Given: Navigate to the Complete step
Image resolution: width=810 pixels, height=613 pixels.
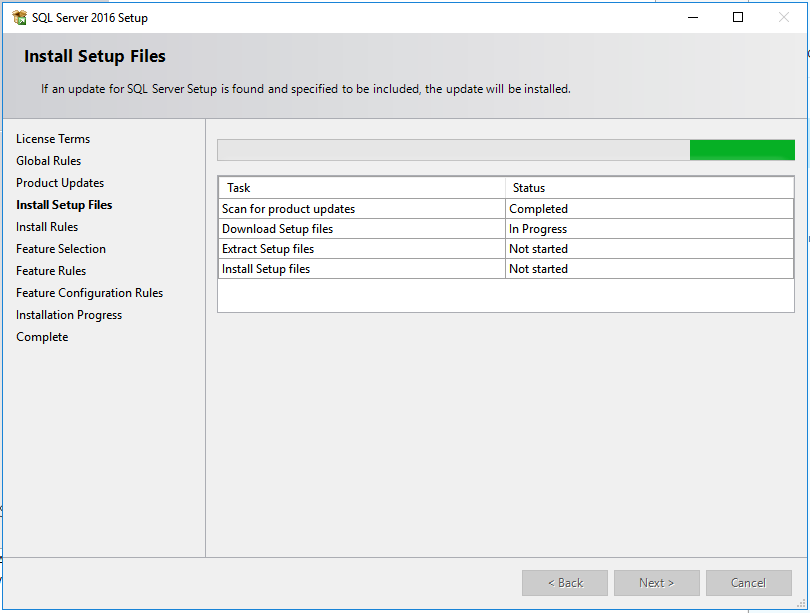Looking at the screenshot, I should (x=42, y=336).
